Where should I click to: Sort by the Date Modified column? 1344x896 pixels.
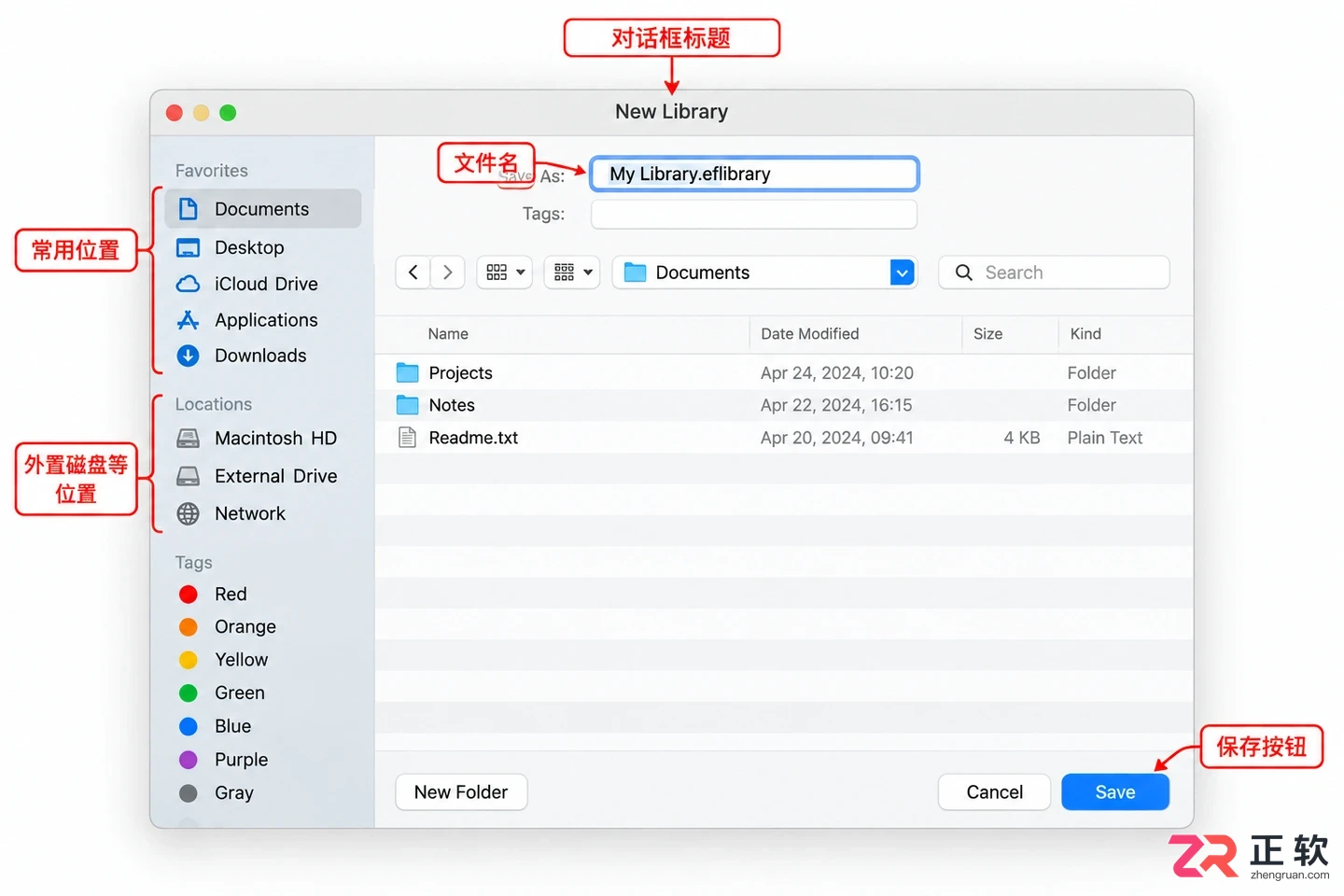click(809, 334)
